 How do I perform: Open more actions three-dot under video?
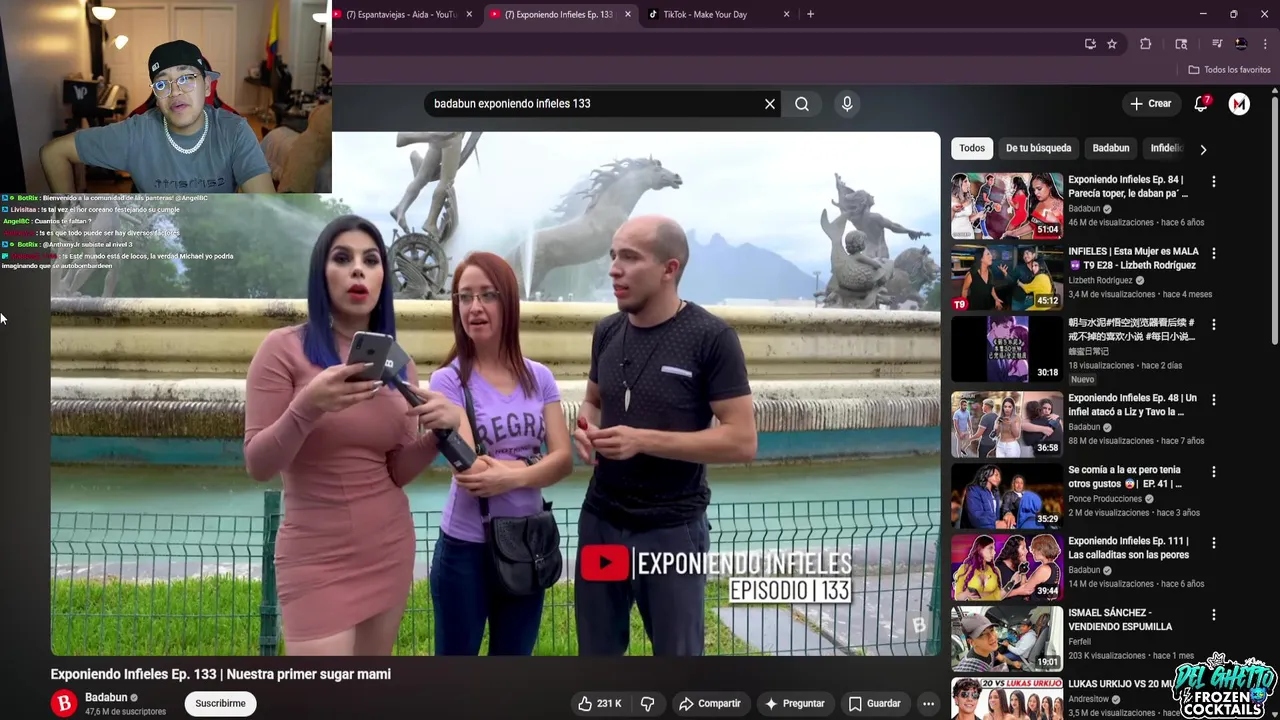pos(928,703)
